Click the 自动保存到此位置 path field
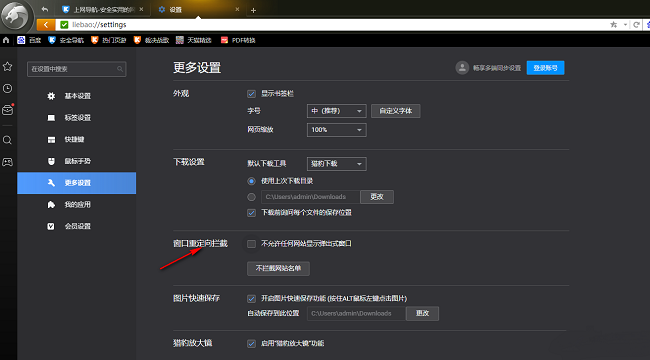Screen dimensions: 650x360 (x=356, y=313)
